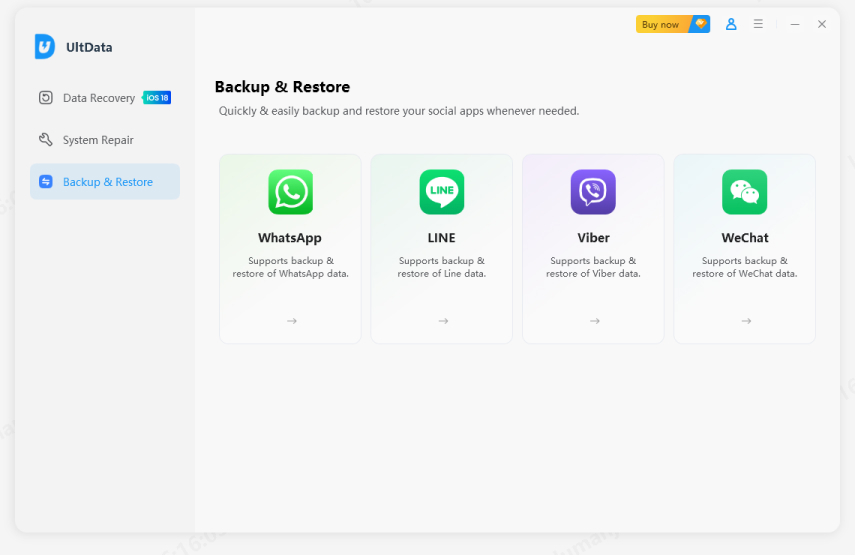The width and height of the screenshot is (855, 555).
Task: Click the WeChat app icon
Action: (744, 192)
